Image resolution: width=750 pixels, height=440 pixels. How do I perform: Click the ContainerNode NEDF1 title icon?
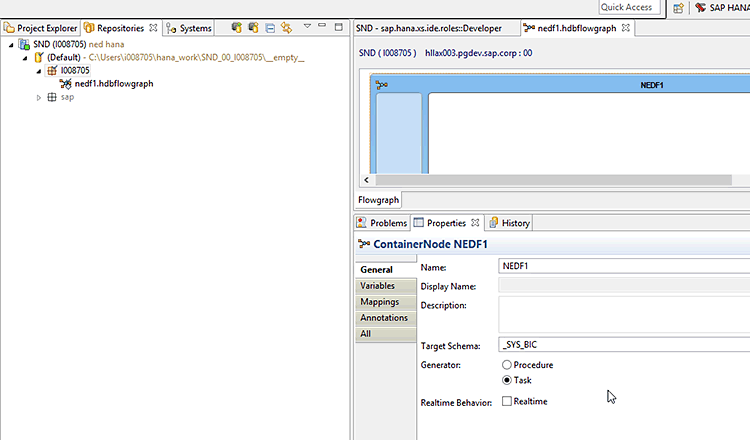click(x=364, y=244)
